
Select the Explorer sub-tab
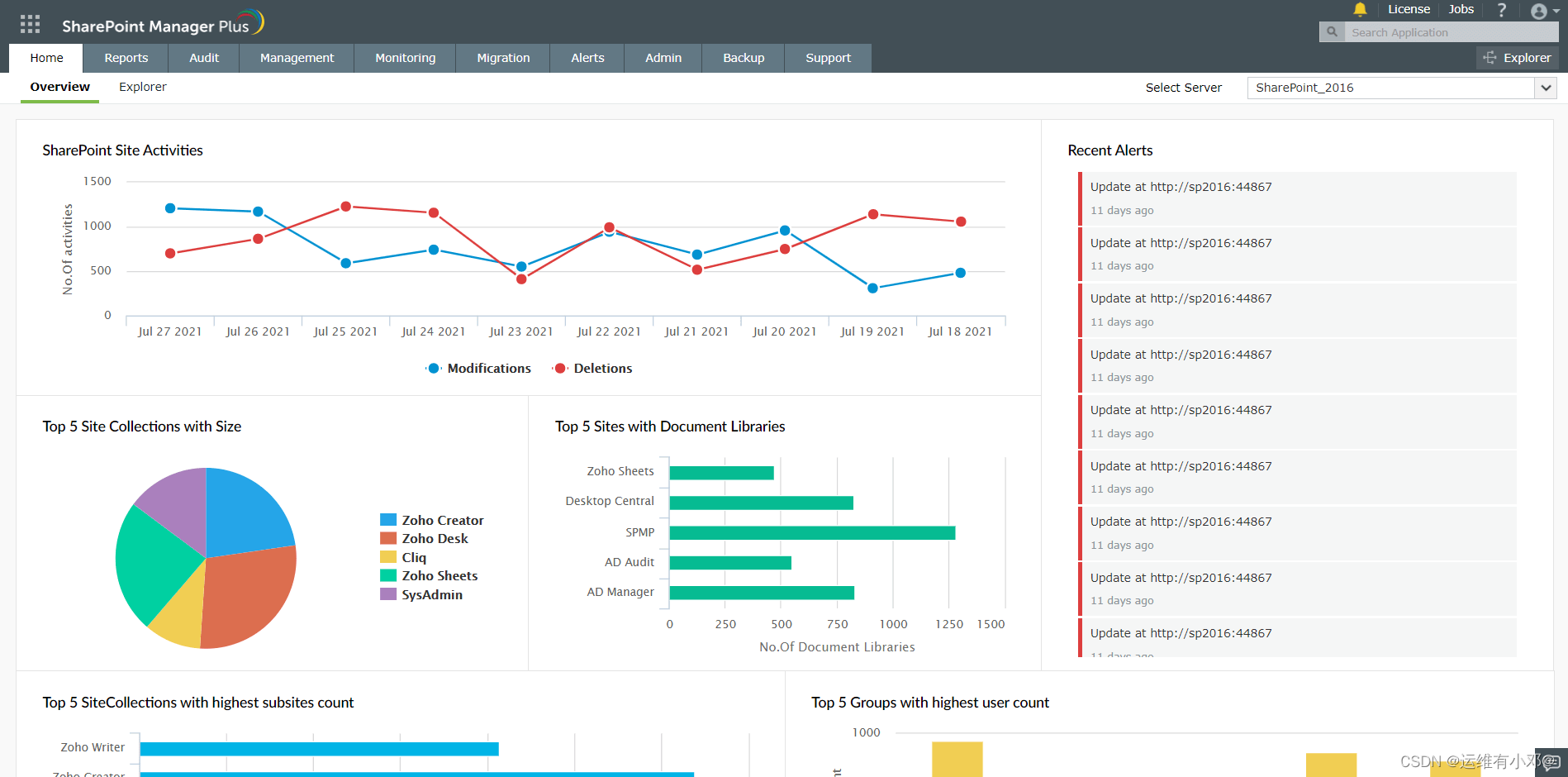click(x=142, y=87)
